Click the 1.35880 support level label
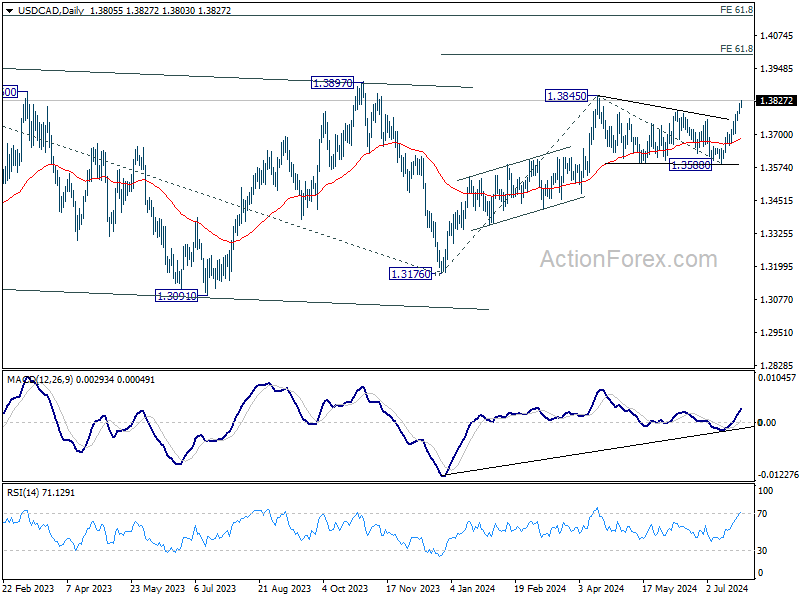Viewport: 800px width, 600px height. 690,165
